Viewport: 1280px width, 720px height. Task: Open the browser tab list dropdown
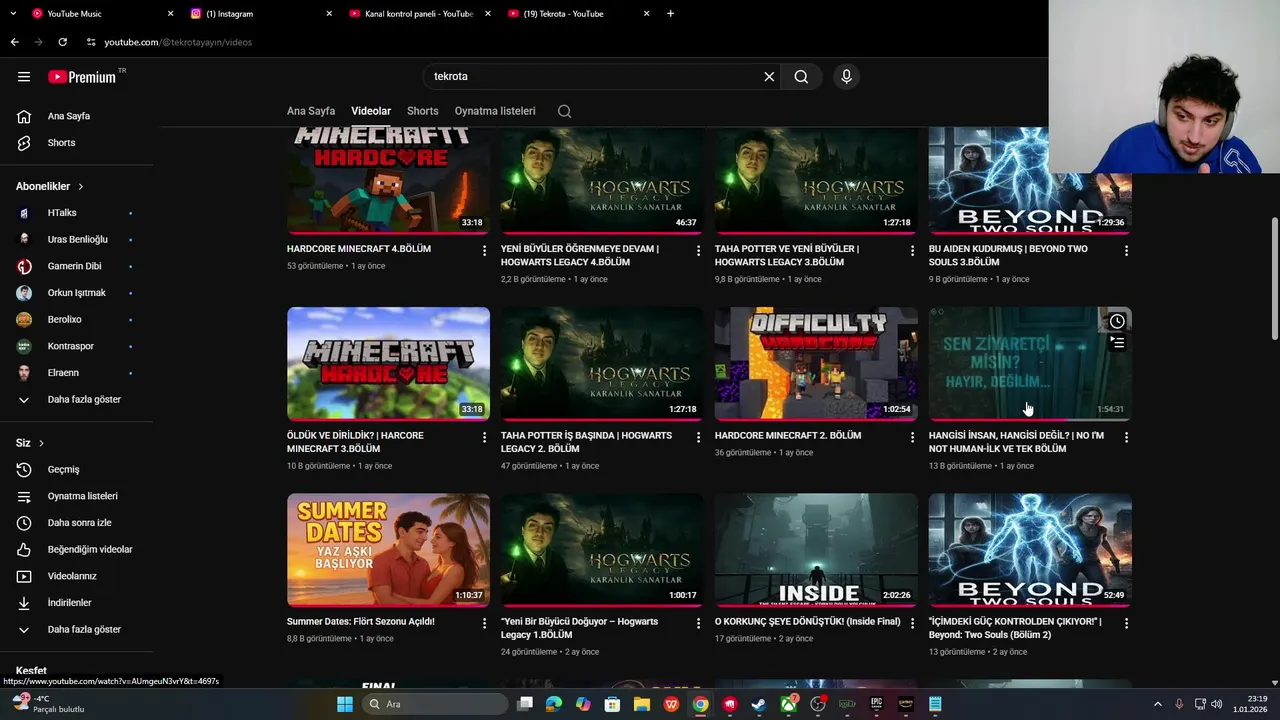(13, 14)
